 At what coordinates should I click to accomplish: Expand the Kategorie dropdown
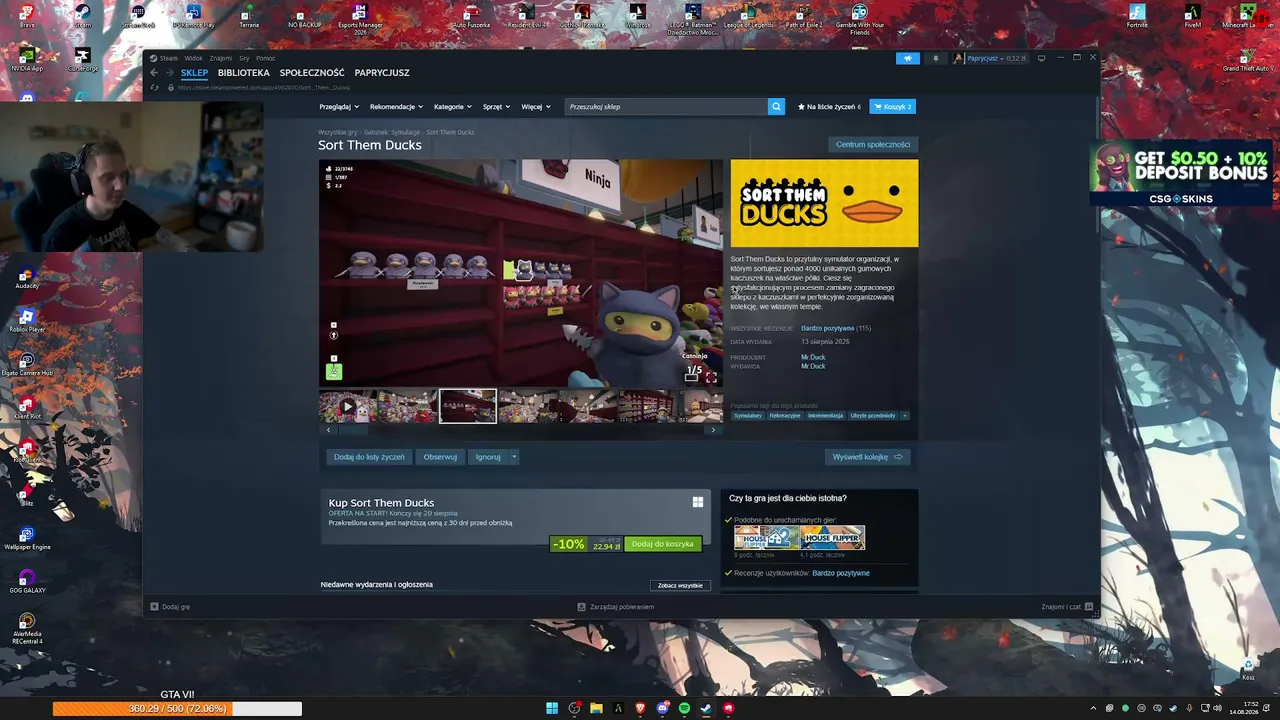(453, 106)
